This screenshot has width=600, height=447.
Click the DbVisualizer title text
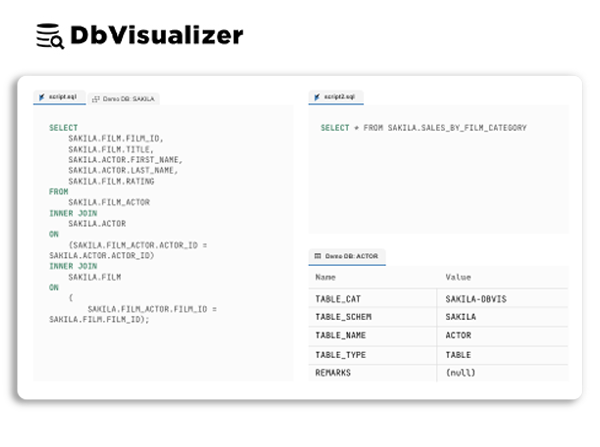point(157,35)
